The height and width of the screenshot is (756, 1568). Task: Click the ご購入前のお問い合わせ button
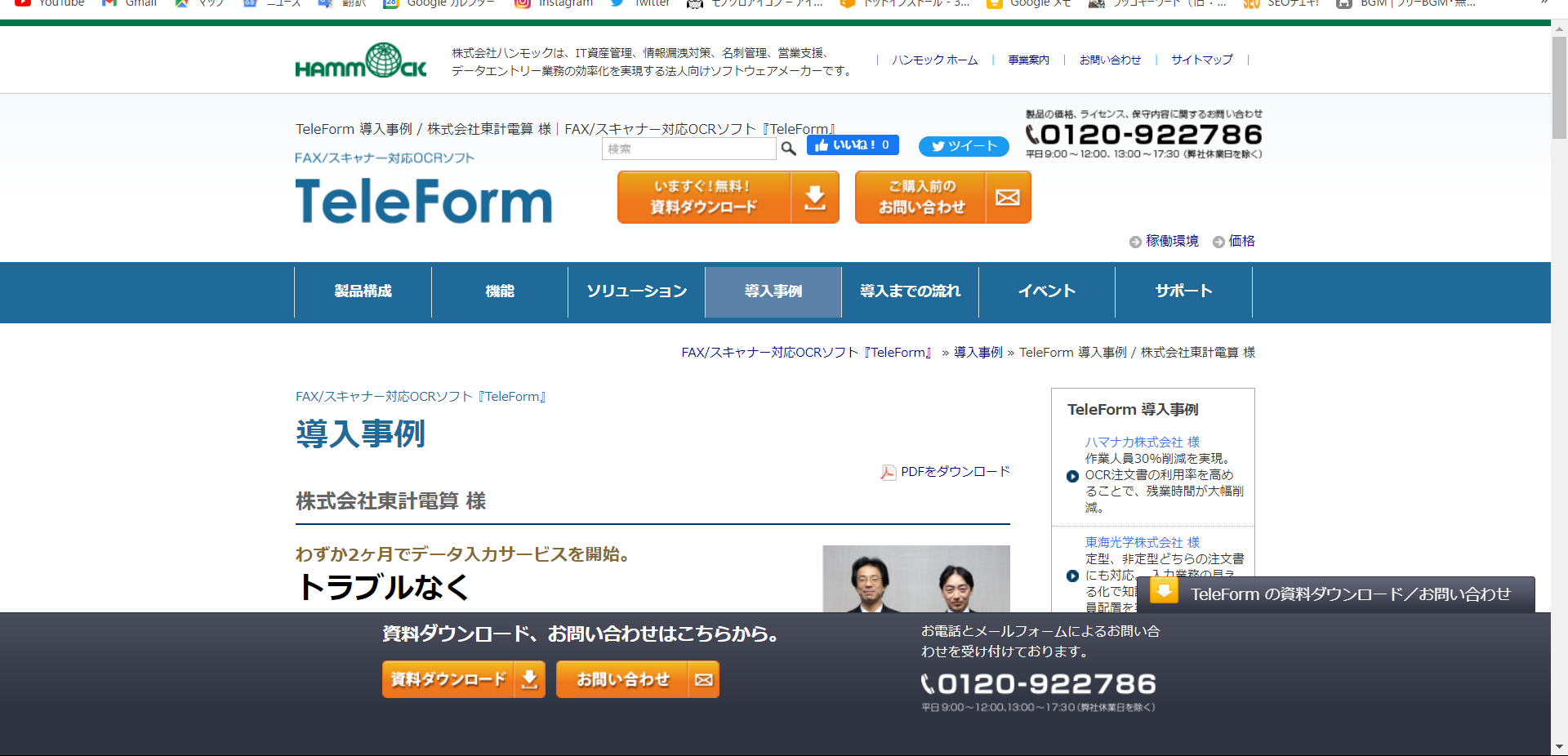[x=942, y=198]
